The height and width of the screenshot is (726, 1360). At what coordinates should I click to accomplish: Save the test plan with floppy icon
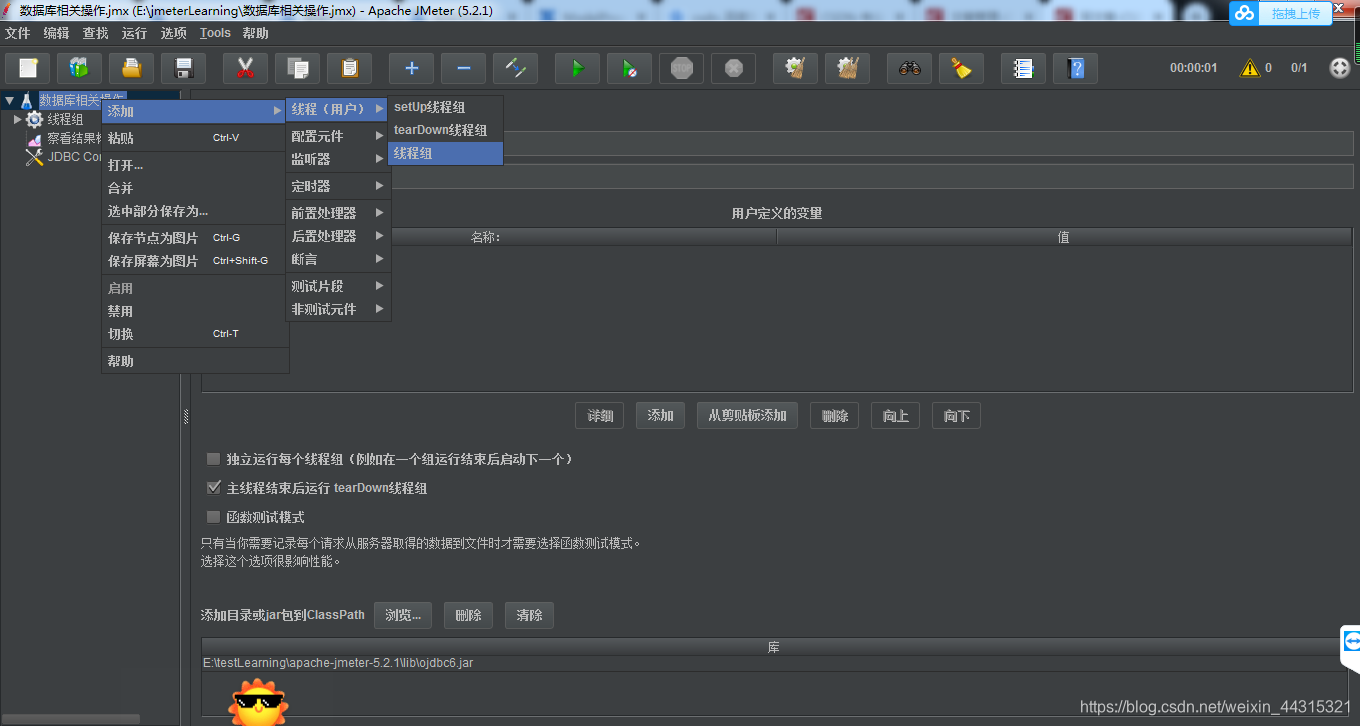pos(183,68)
